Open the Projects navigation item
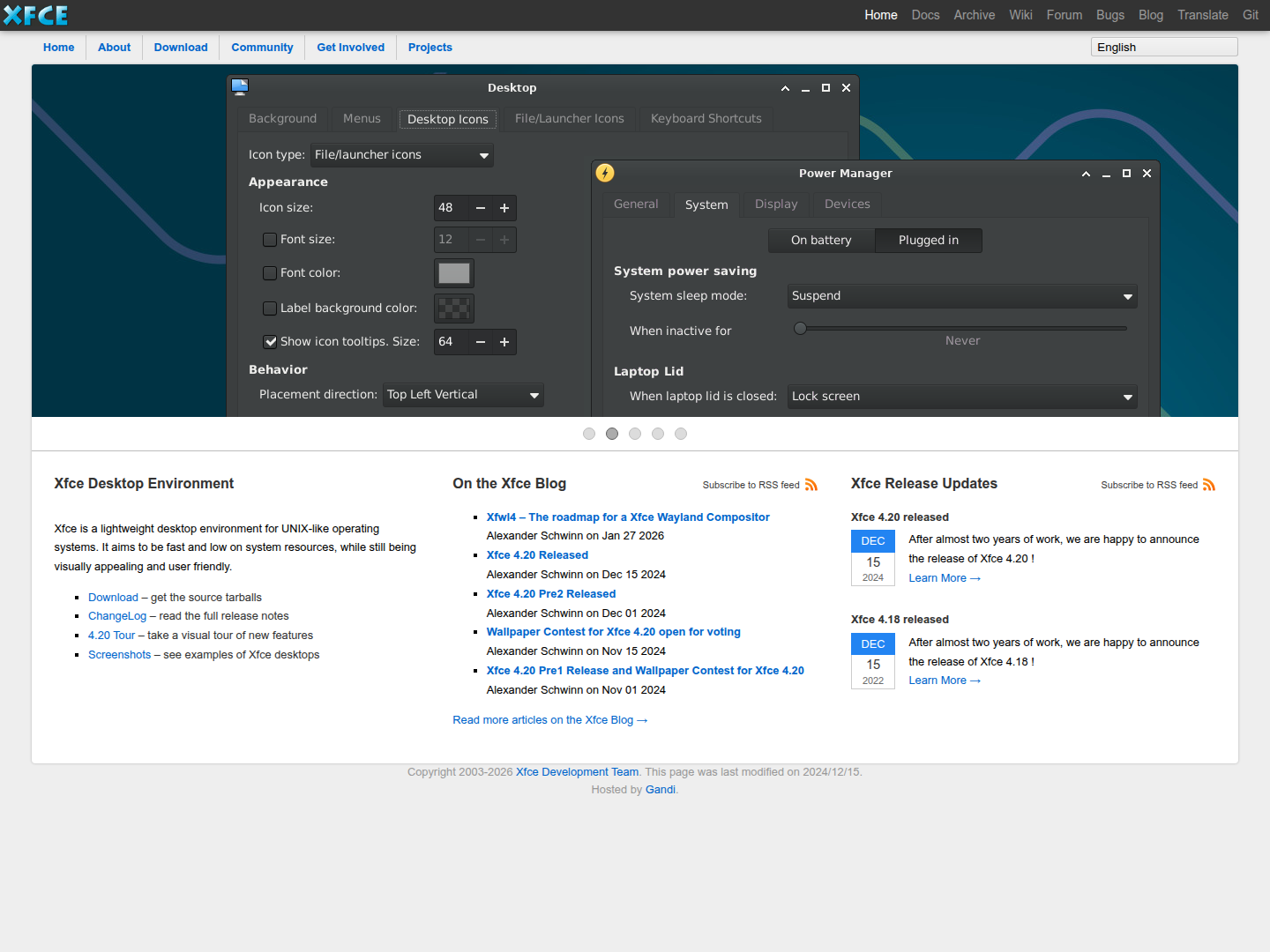The image size is (1270, 952). tap(430, 48)
